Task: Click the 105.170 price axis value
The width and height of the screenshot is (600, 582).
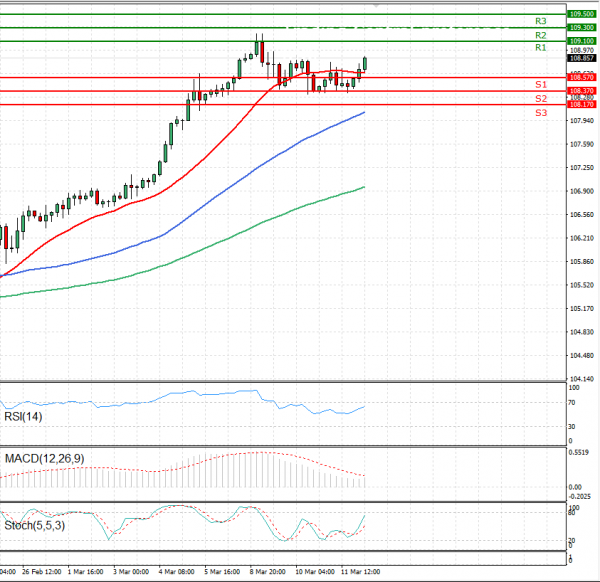Action: click(x=582, y=308)
